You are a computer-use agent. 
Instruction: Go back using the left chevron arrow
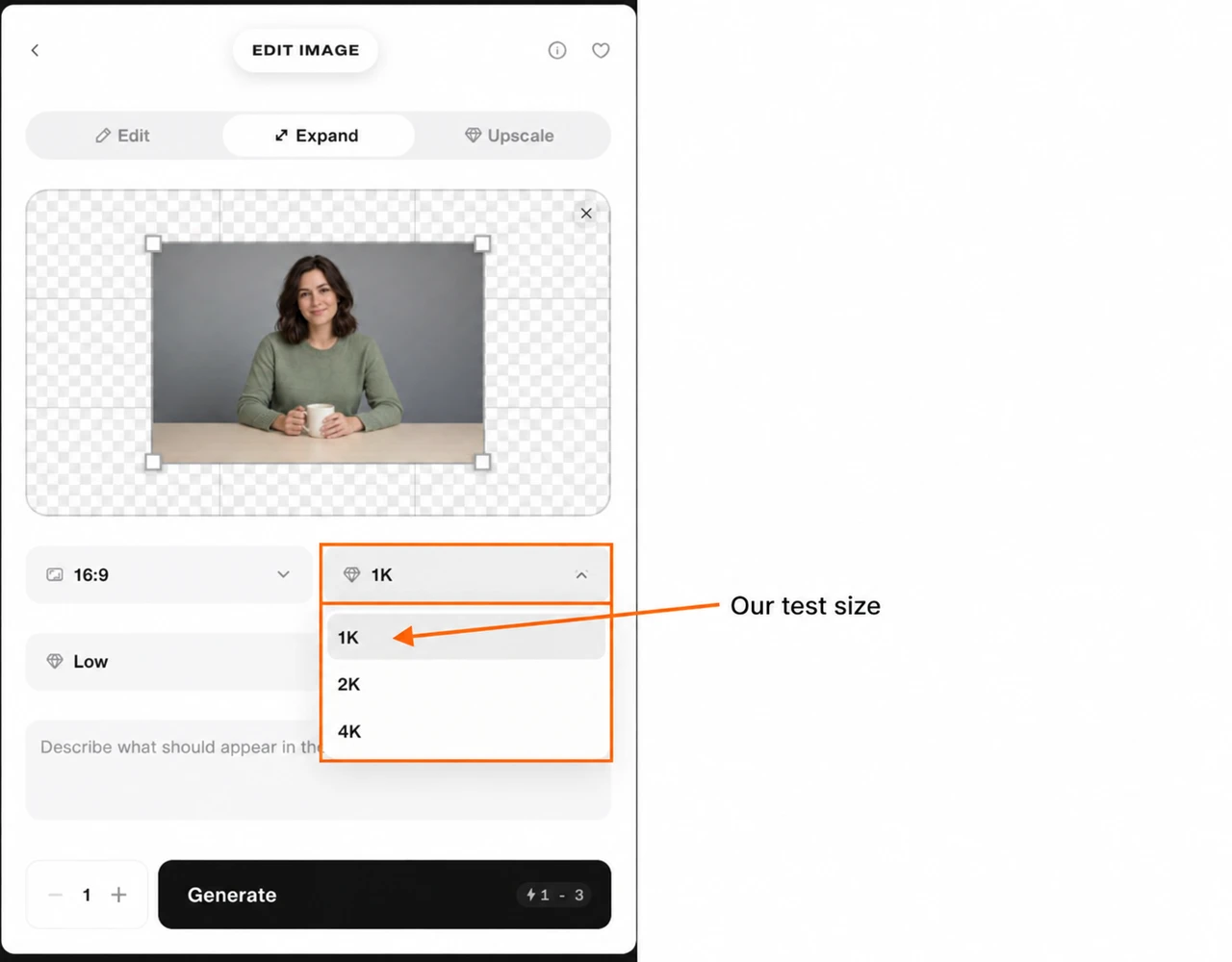pyautogui.click(x=35, y=50)
